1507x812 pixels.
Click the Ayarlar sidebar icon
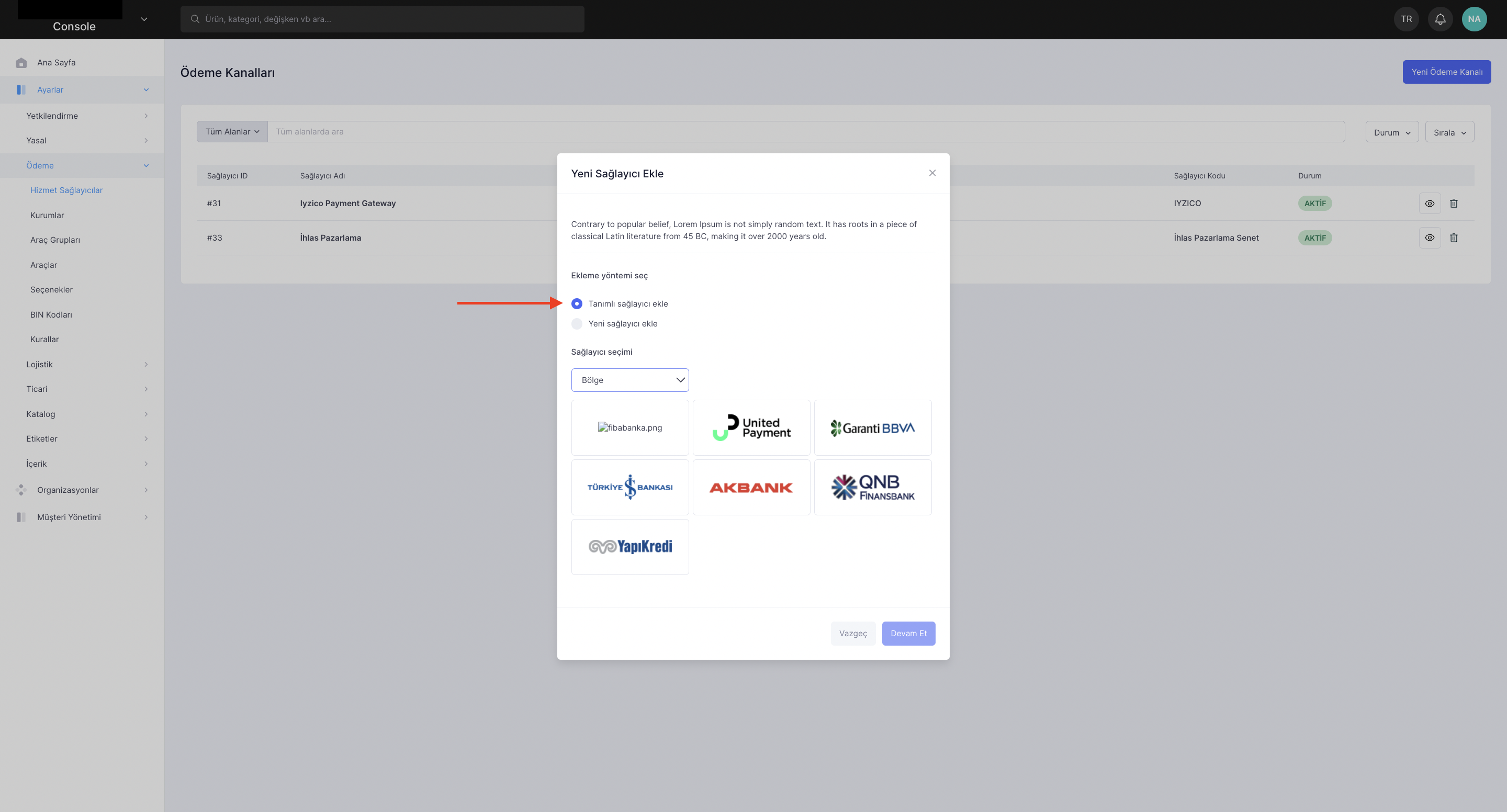point(21,89)
